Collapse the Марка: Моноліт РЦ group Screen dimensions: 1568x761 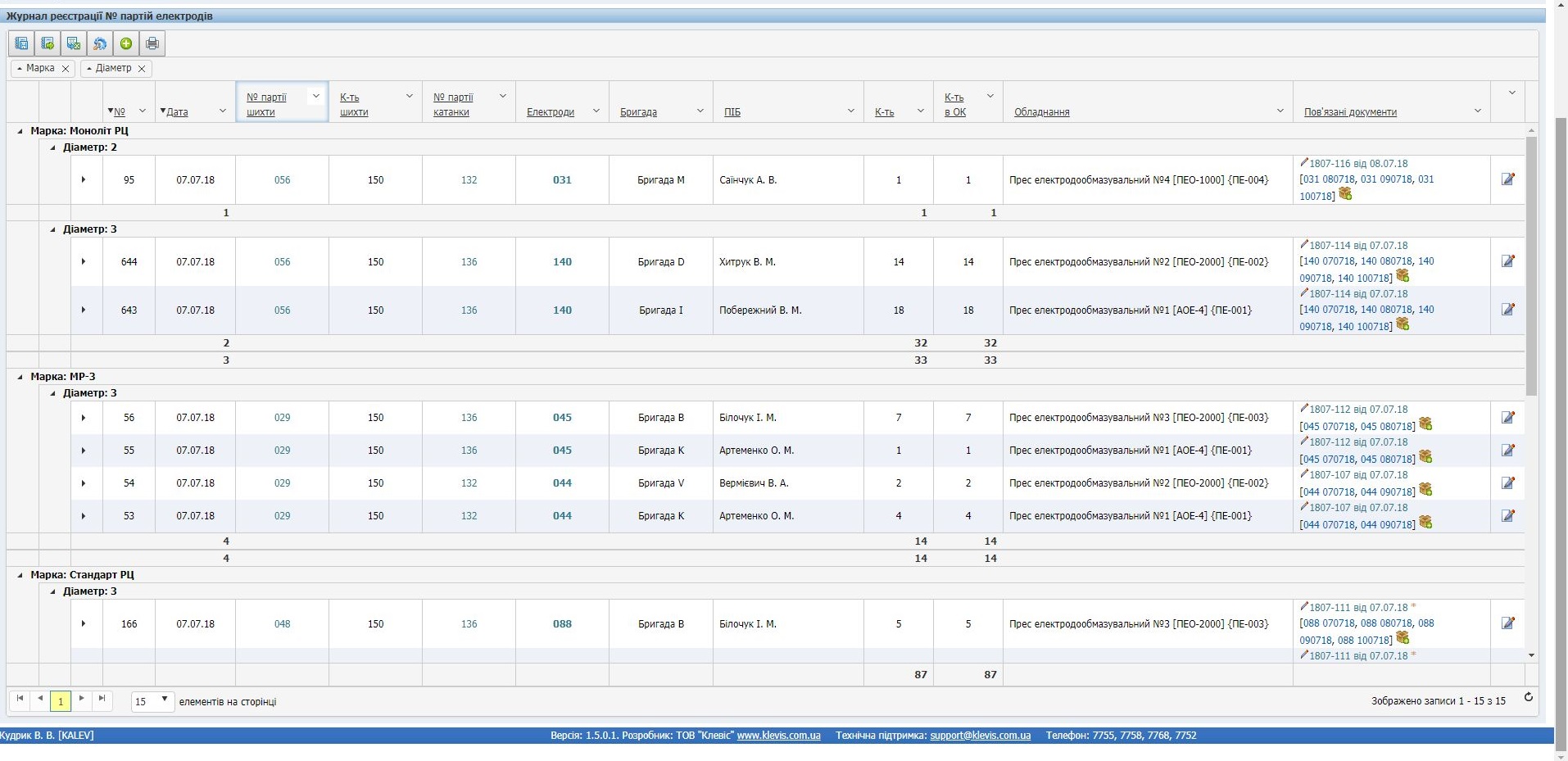click(x=20, y=131)
